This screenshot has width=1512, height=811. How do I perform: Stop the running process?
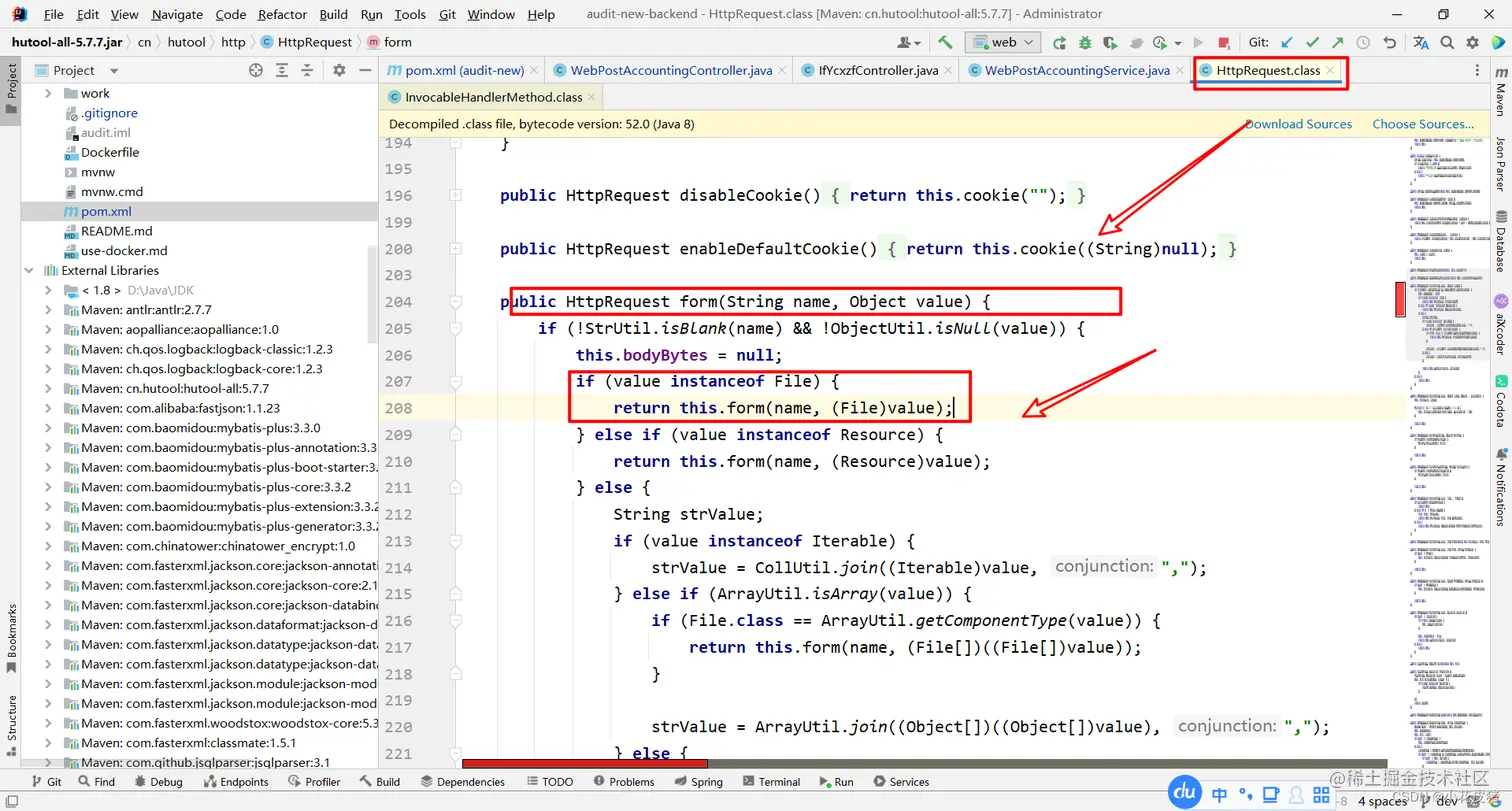[1223, 42]
